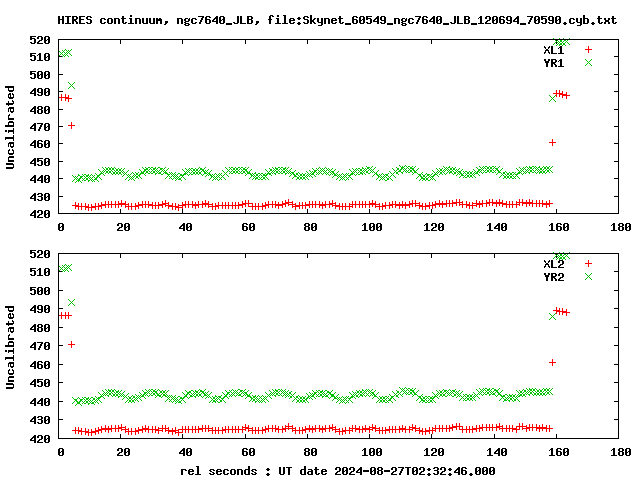
Task: Click the plot title starting with 'HIRES continuum'
Action: click(337, 20)
